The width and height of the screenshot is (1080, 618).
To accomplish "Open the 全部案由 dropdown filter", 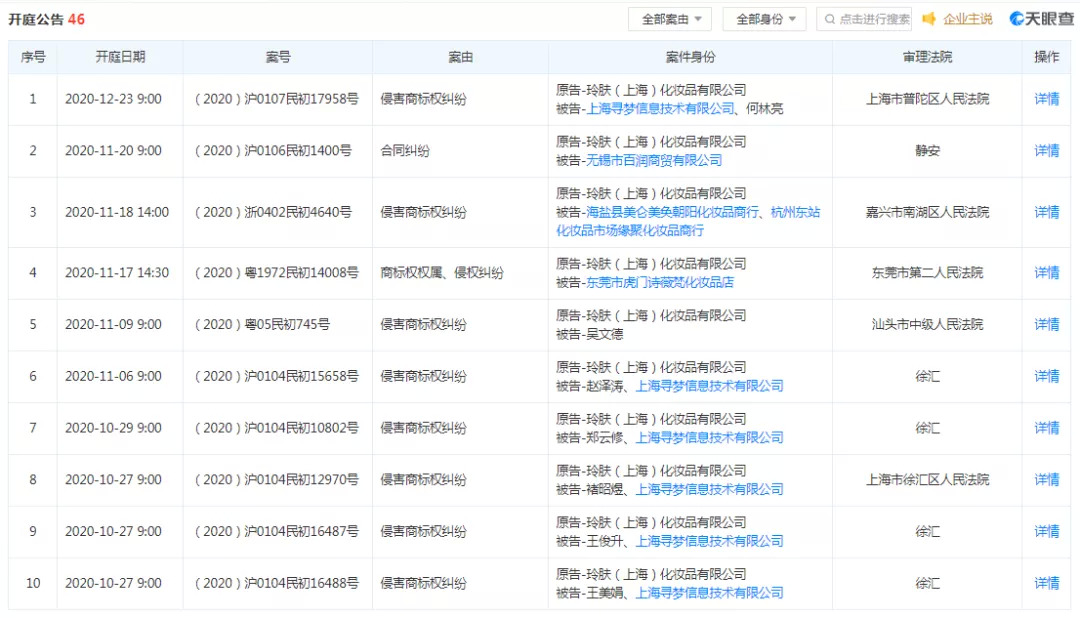I will (669, 19).
